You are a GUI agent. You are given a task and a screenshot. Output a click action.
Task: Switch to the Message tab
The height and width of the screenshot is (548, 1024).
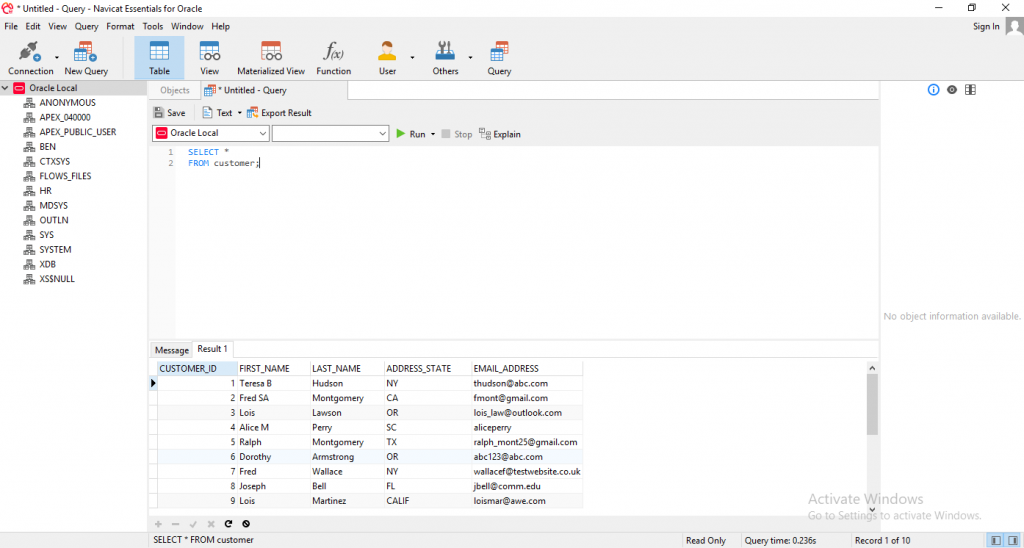tap(171, 350)
